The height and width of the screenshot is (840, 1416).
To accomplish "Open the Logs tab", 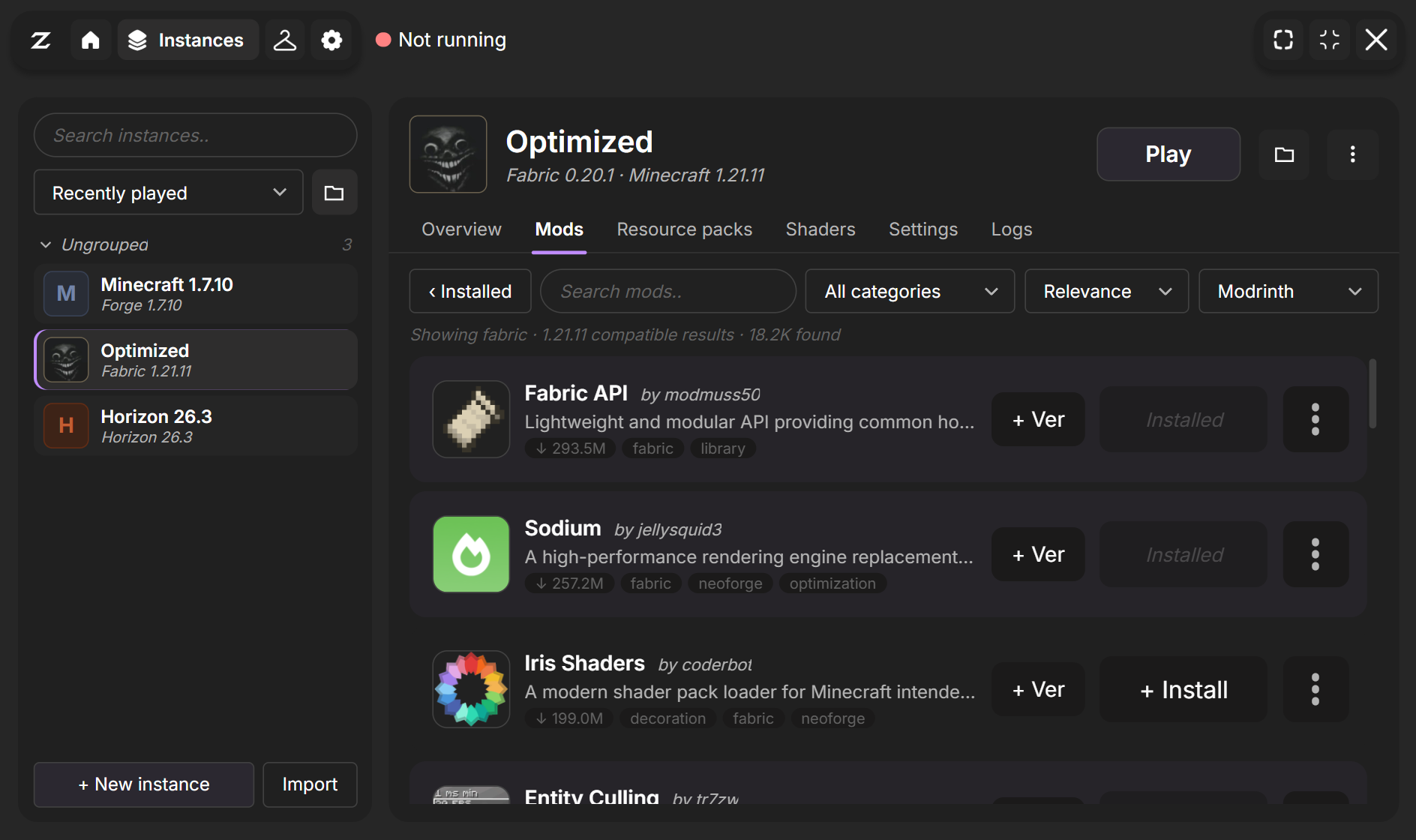I will [x=1012, y=229].
